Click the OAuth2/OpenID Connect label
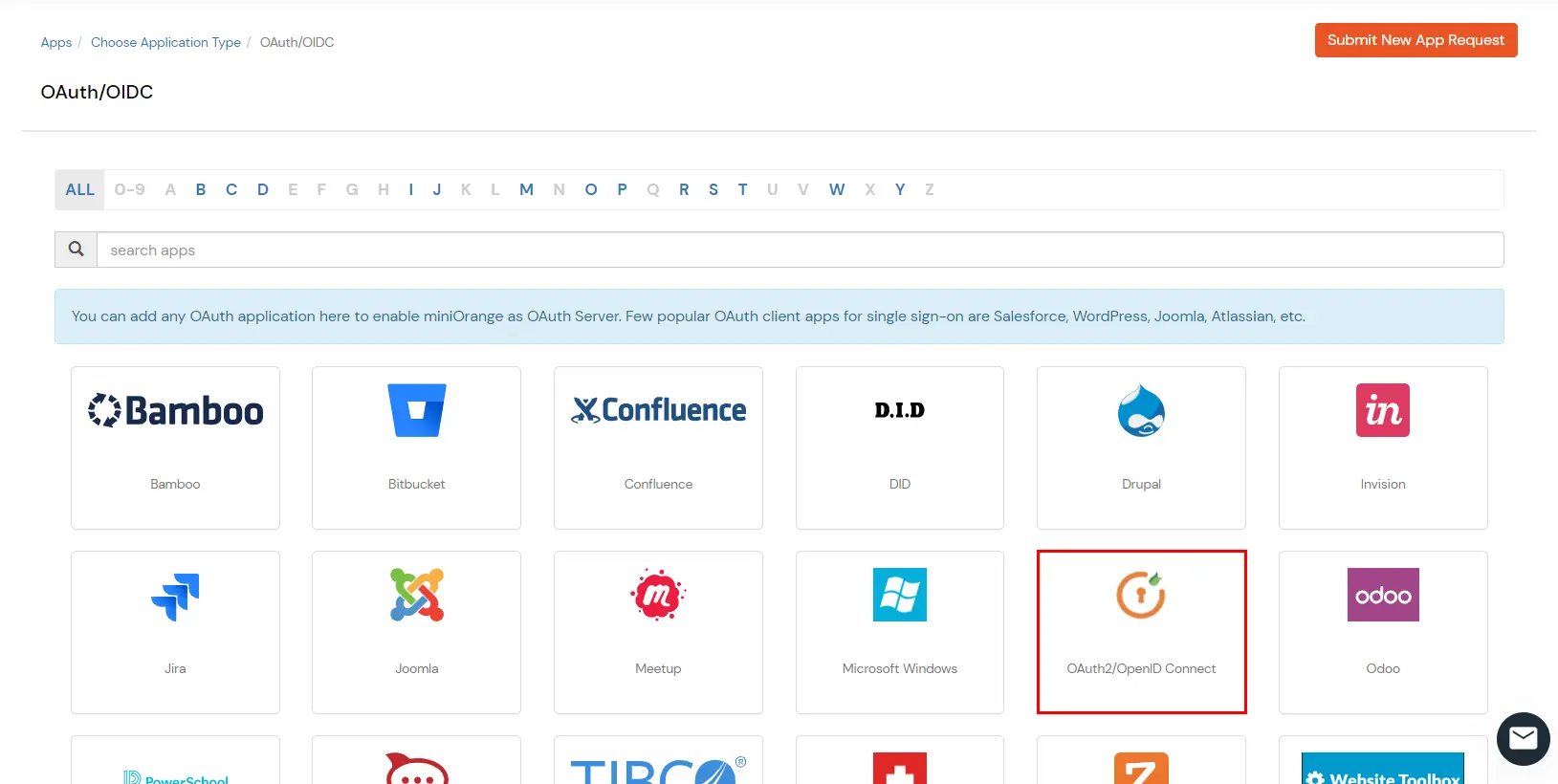1558x784 pixels. tap(1141, 668)
